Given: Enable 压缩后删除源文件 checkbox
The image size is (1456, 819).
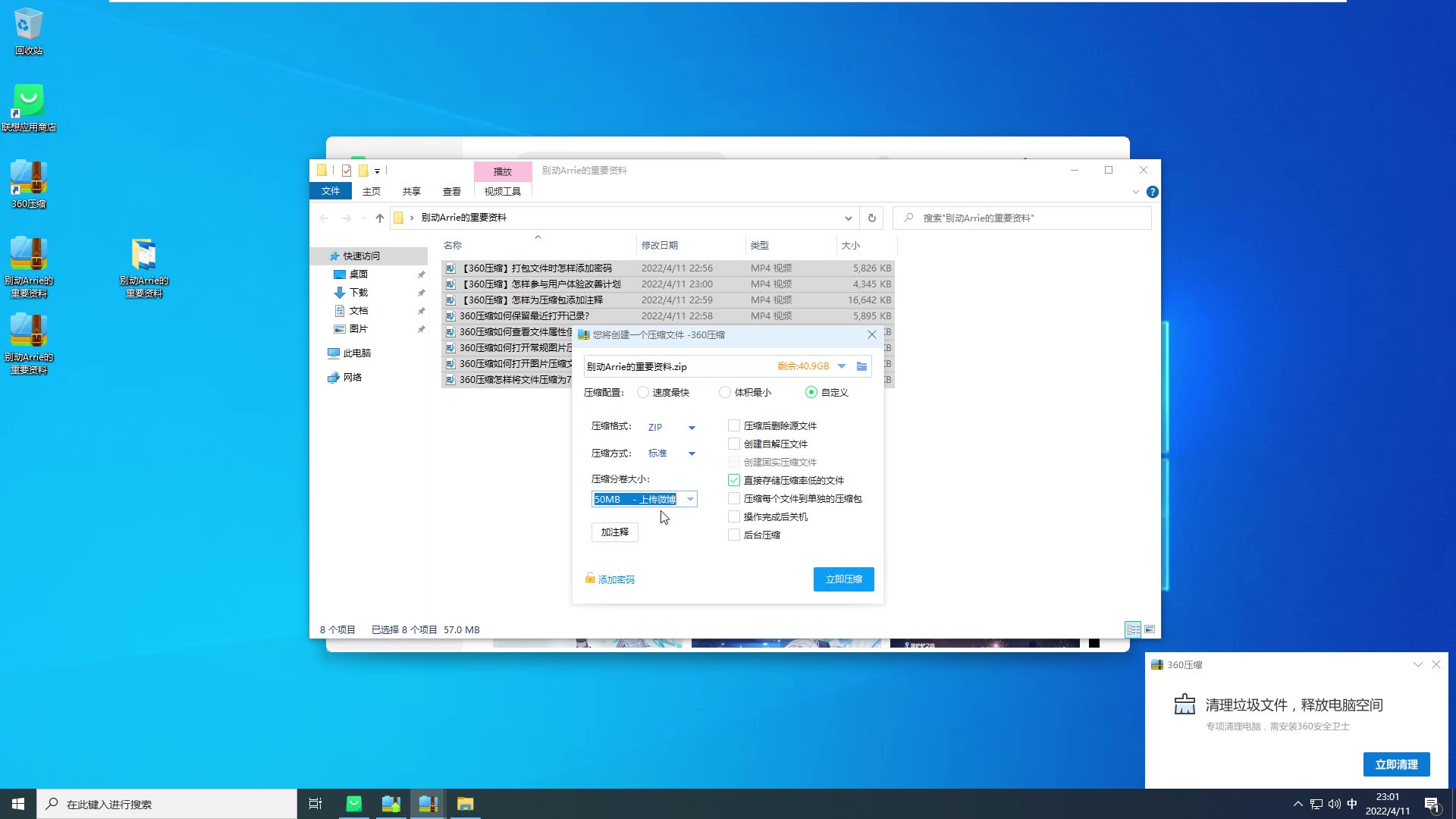Looking at the screenshot, I should click(x=733, y=425).
